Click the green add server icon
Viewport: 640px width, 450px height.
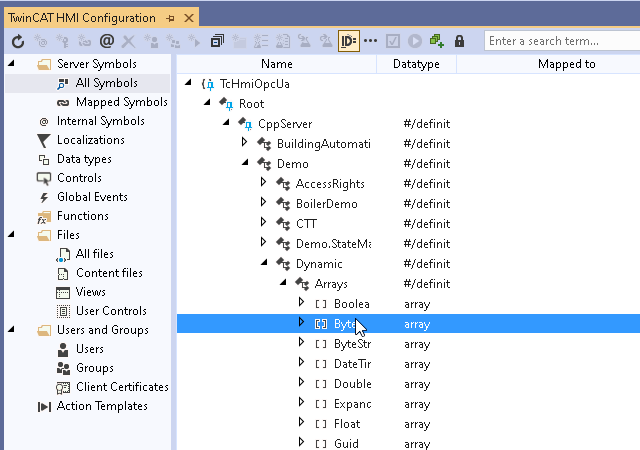coord(437,41)
